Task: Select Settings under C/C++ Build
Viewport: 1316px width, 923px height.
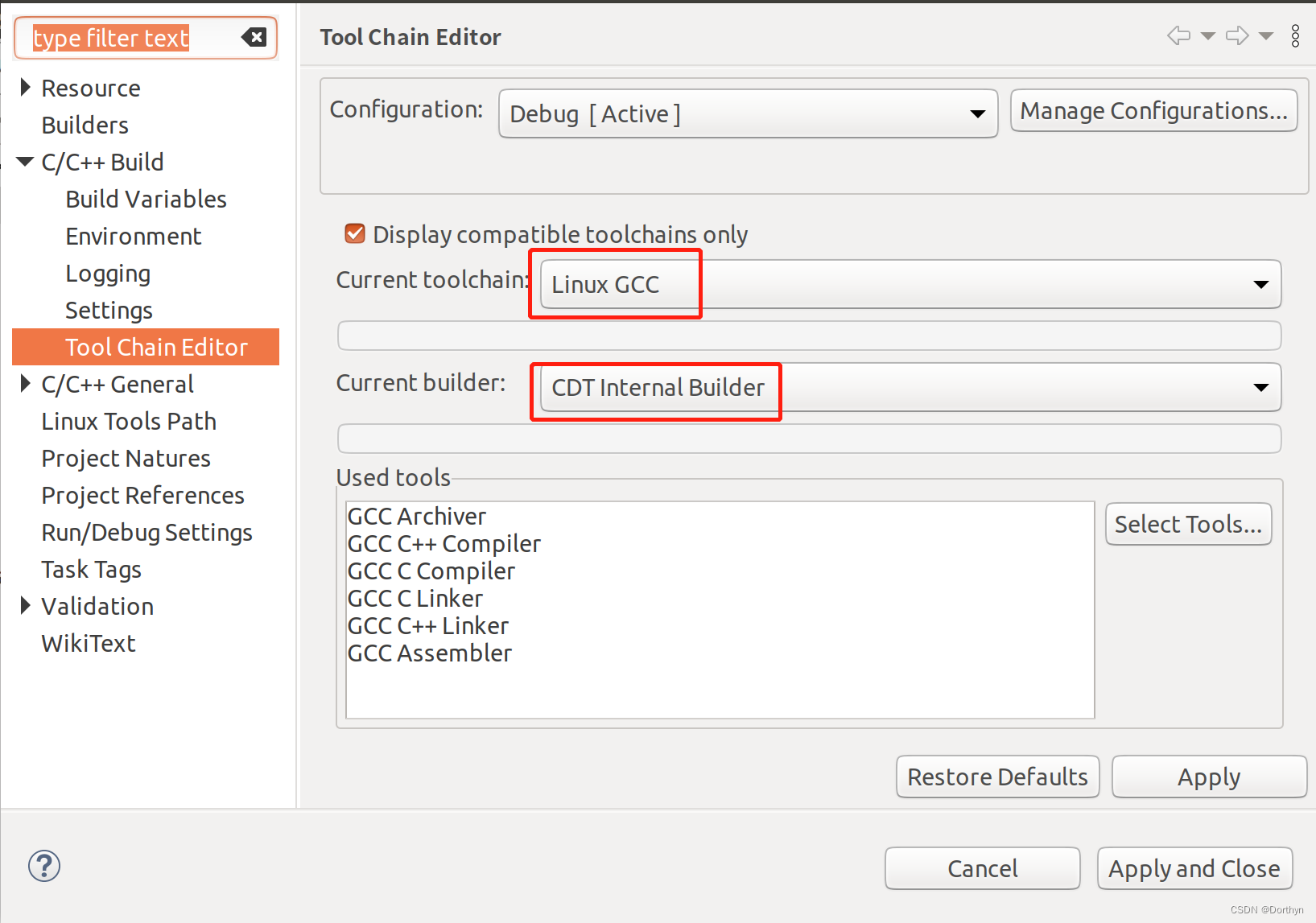Action: pyautogui.click(x=109, y=310)
